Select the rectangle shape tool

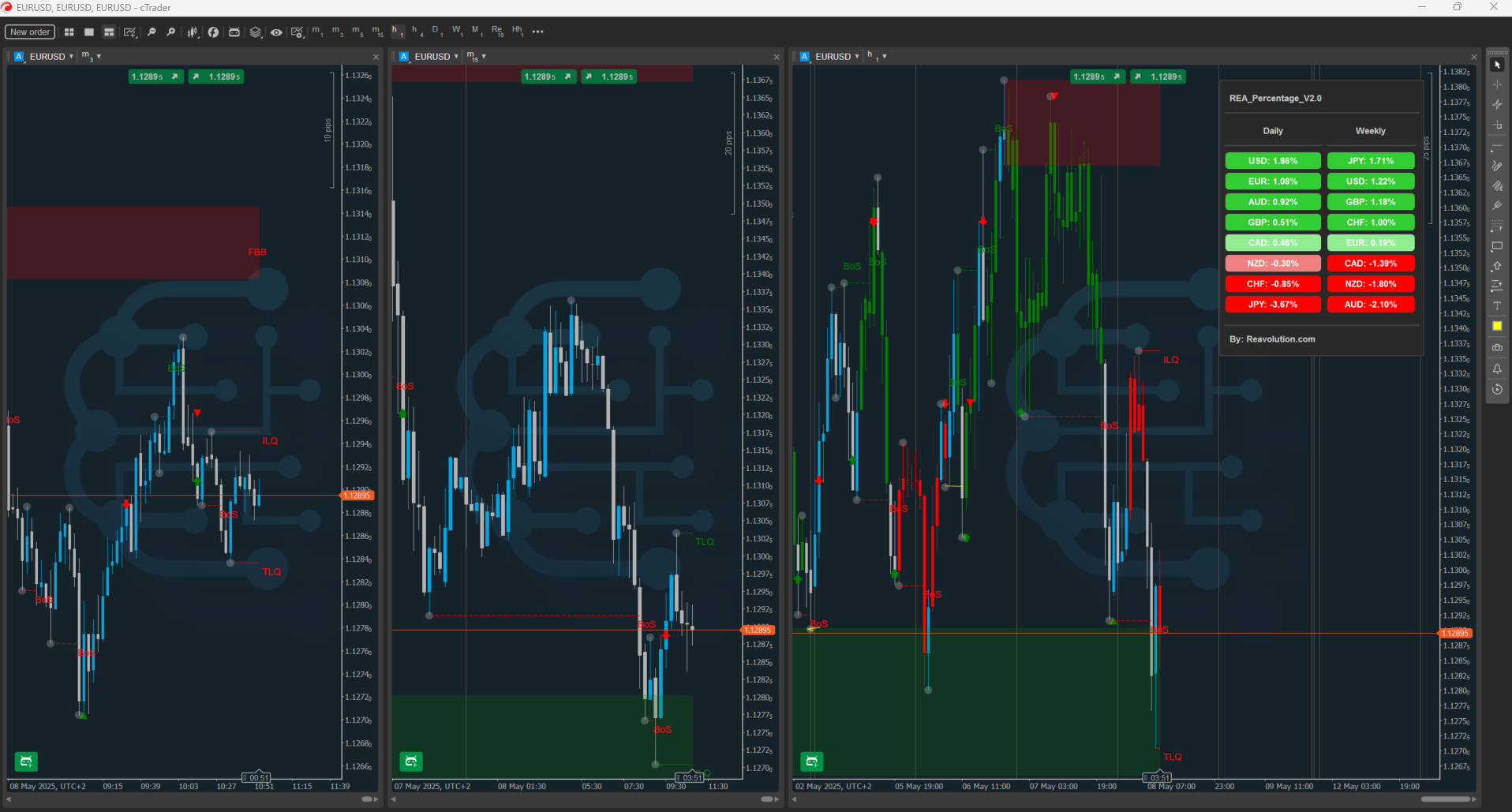tap(1497, 246)
